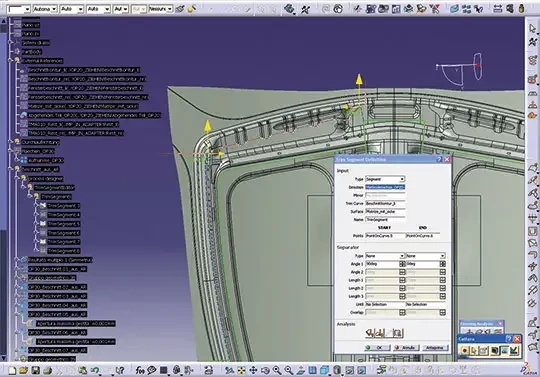540x377 pixels.
Task: Open the Formula f(x) tool
Action: 140,370
